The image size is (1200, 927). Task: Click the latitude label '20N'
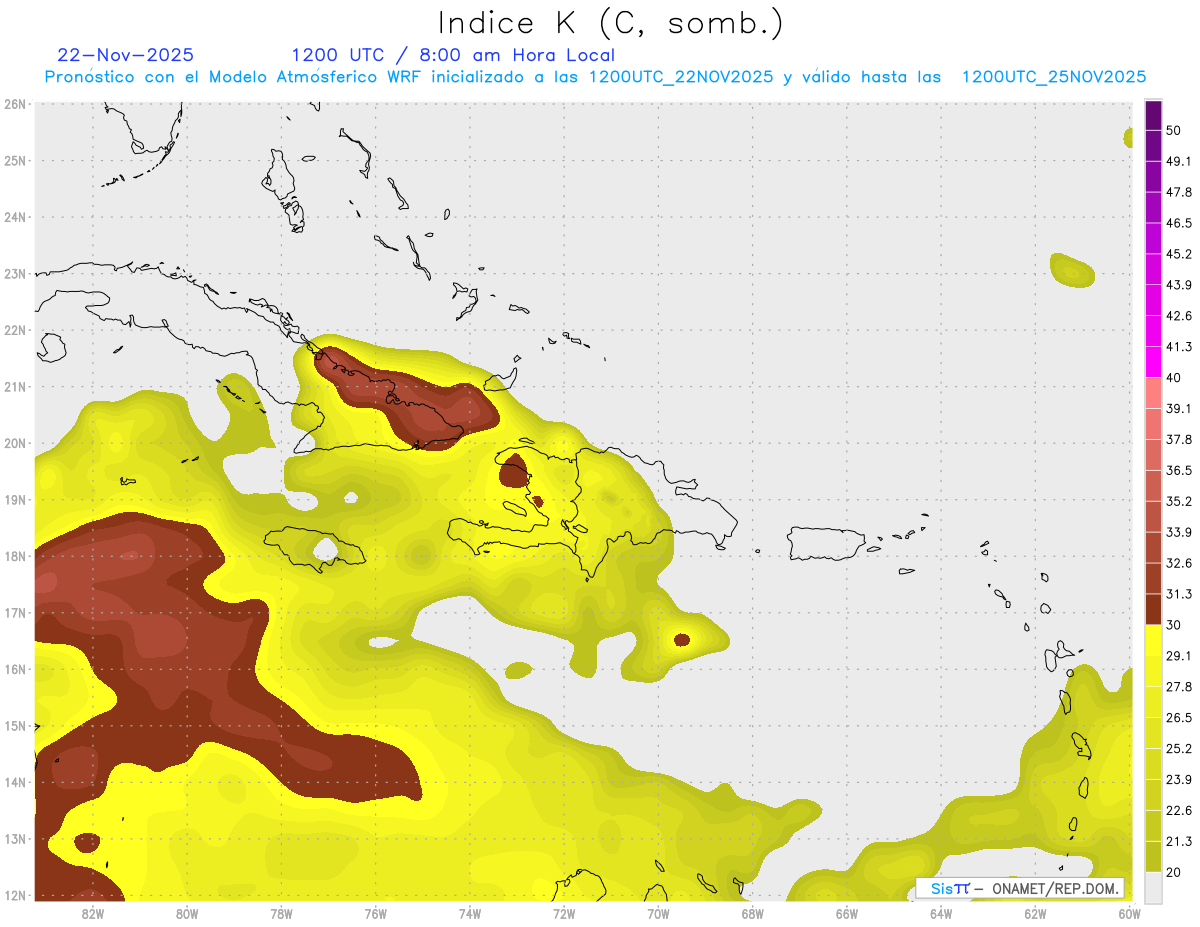[14, 443]
